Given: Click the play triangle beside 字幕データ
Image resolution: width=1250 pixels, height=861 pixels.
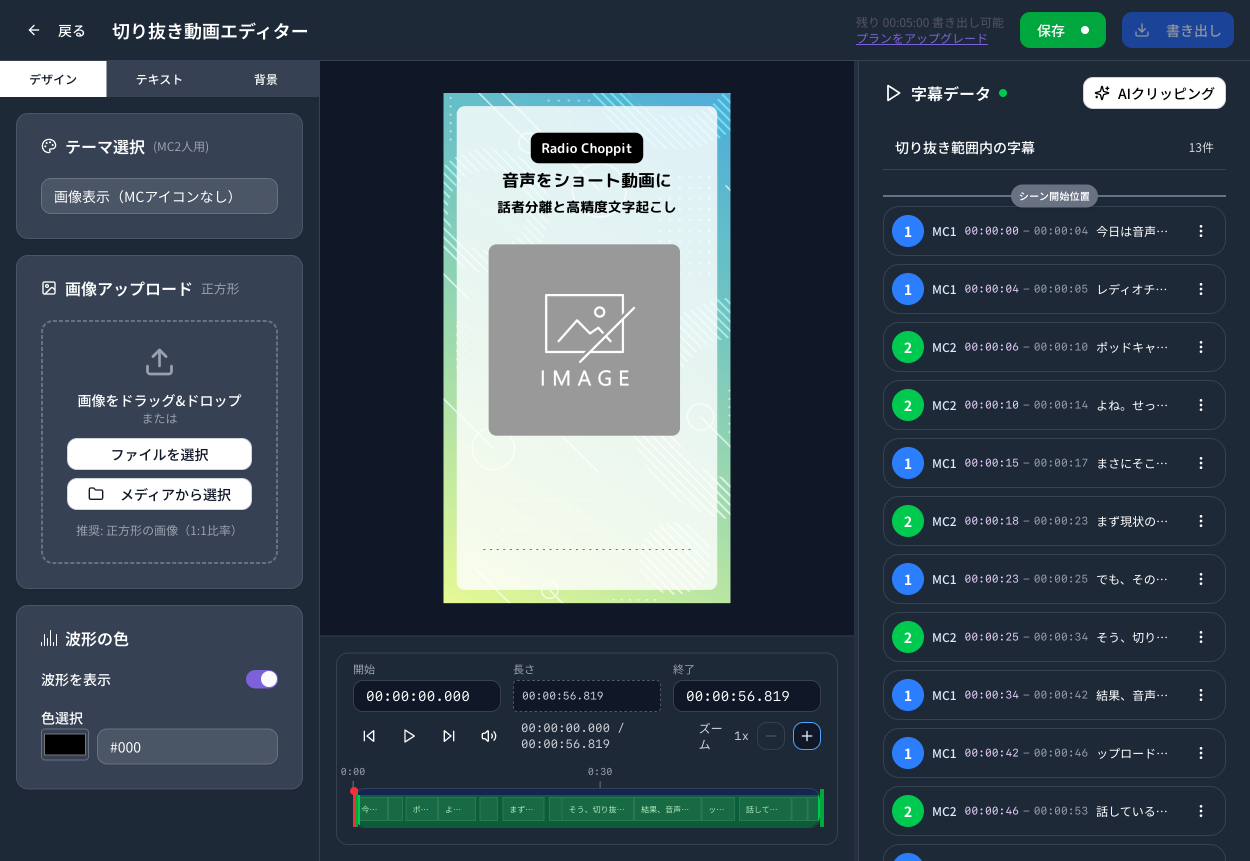Looking at the screenshot, I should (x=893, y=93).
